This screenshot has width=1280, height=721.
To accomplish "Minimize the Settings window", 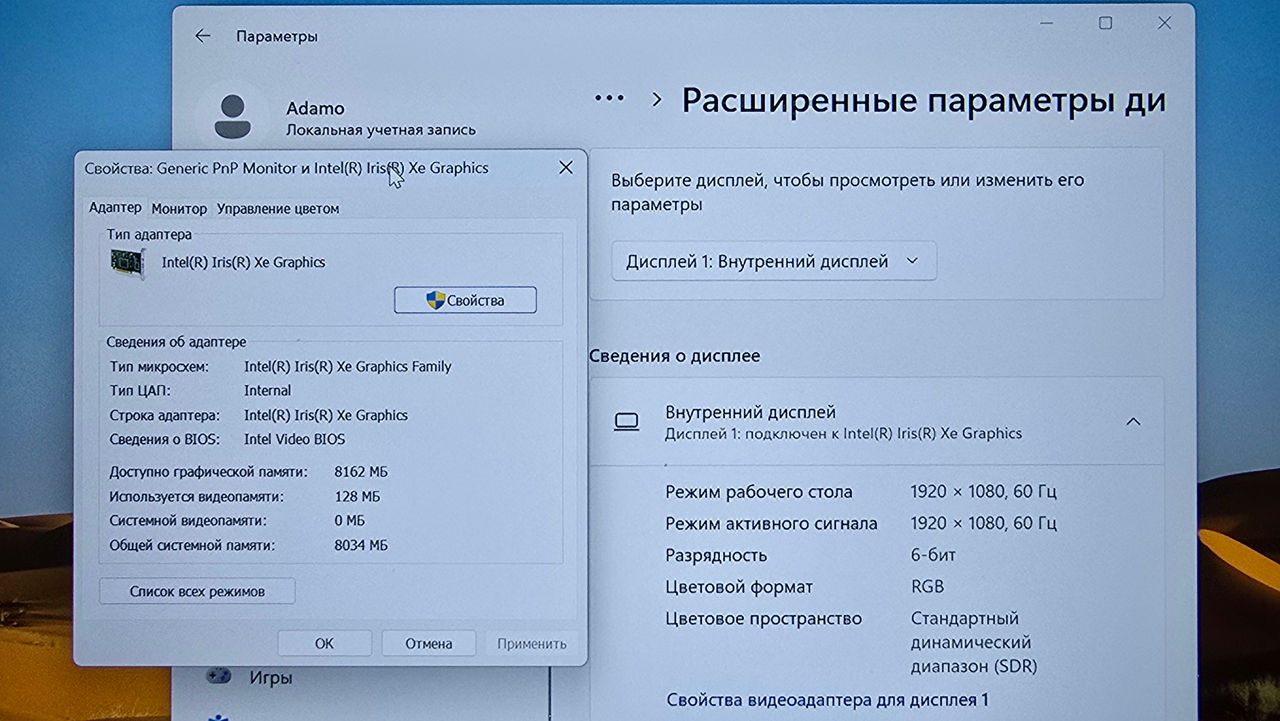I will pos(1046,23).
